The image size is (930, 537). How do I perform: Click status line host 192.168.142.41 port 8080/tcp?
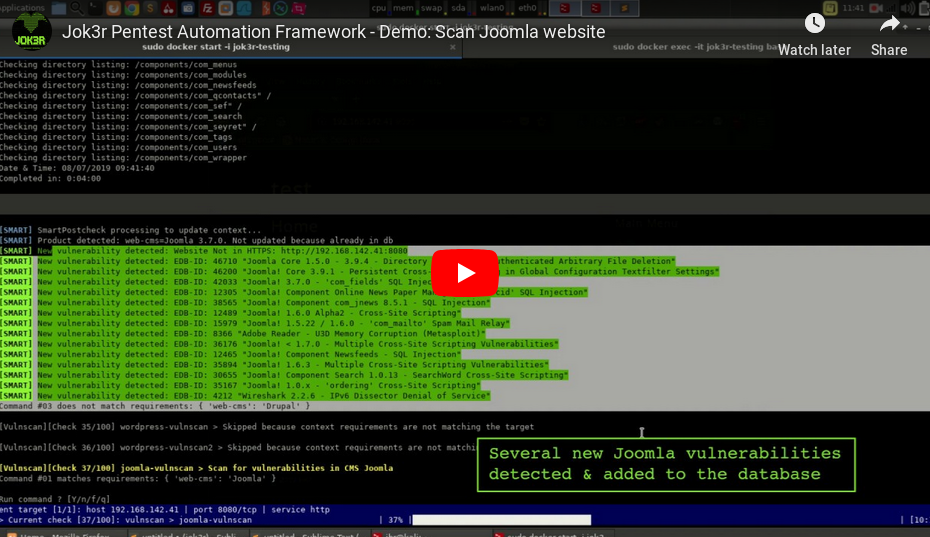point(165,510)
